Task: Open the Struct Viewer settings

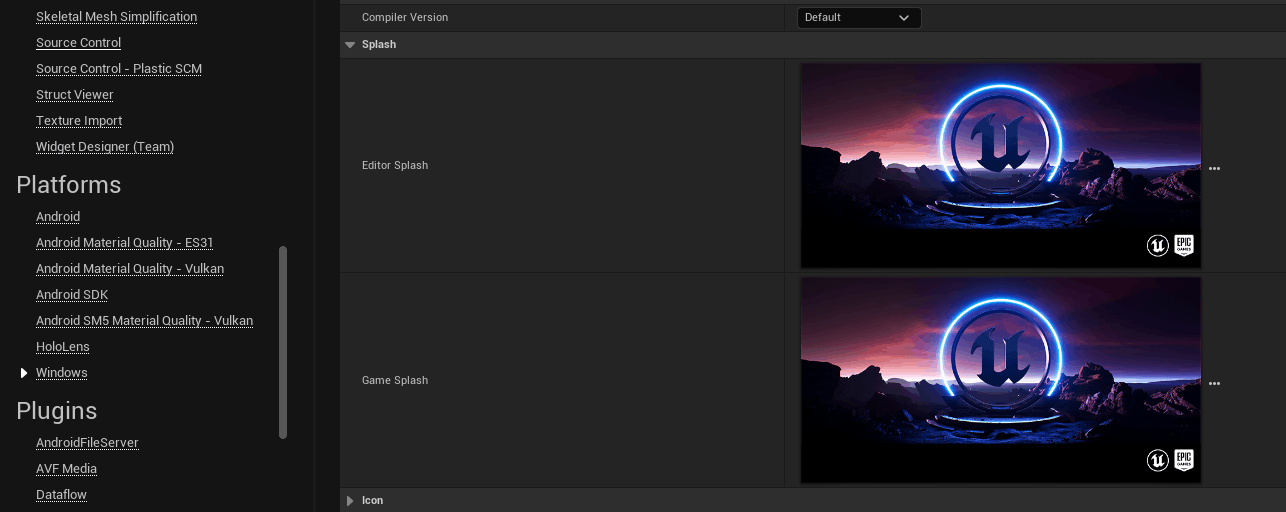Action: click(x=75, y=95)
